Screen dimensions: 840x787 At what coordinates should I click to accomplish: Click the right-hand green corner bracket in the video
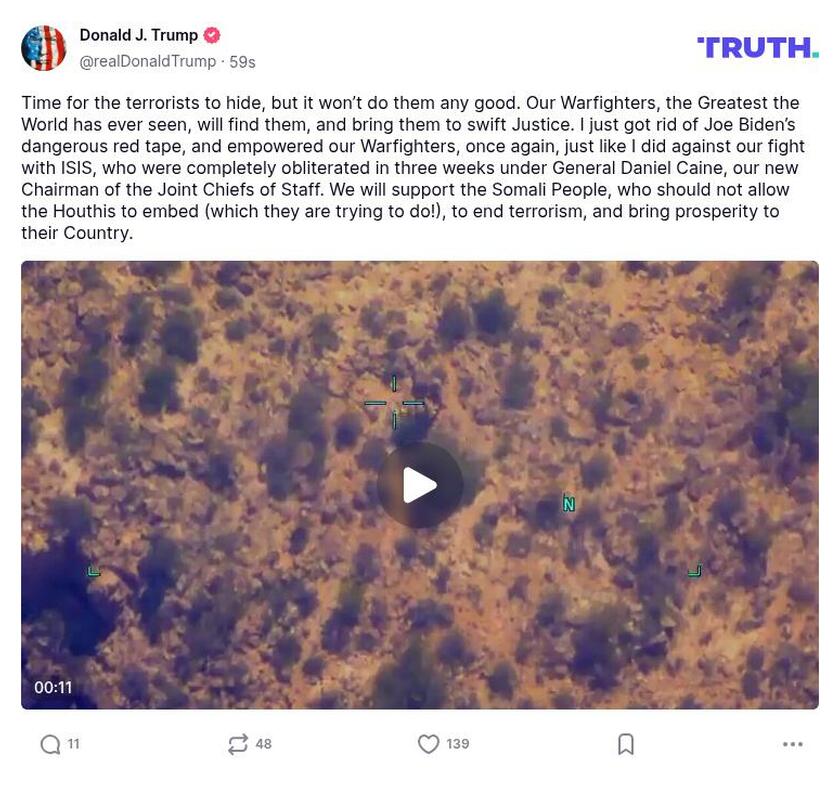(695, 571)
